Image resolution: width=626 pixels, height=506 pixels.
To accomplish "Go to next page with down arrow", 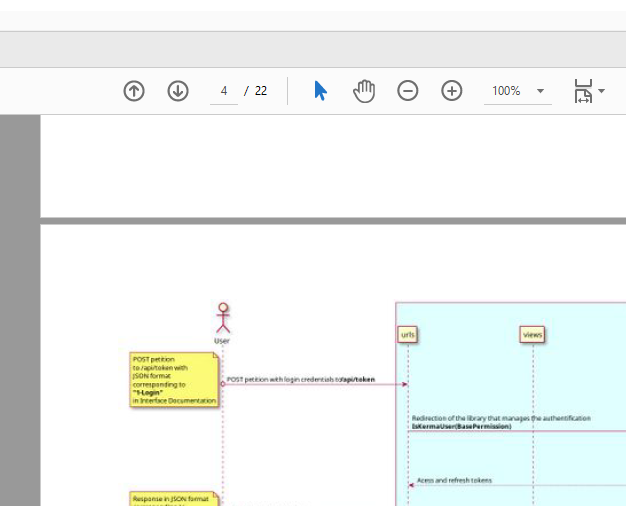I will click(x=178, y=91).
